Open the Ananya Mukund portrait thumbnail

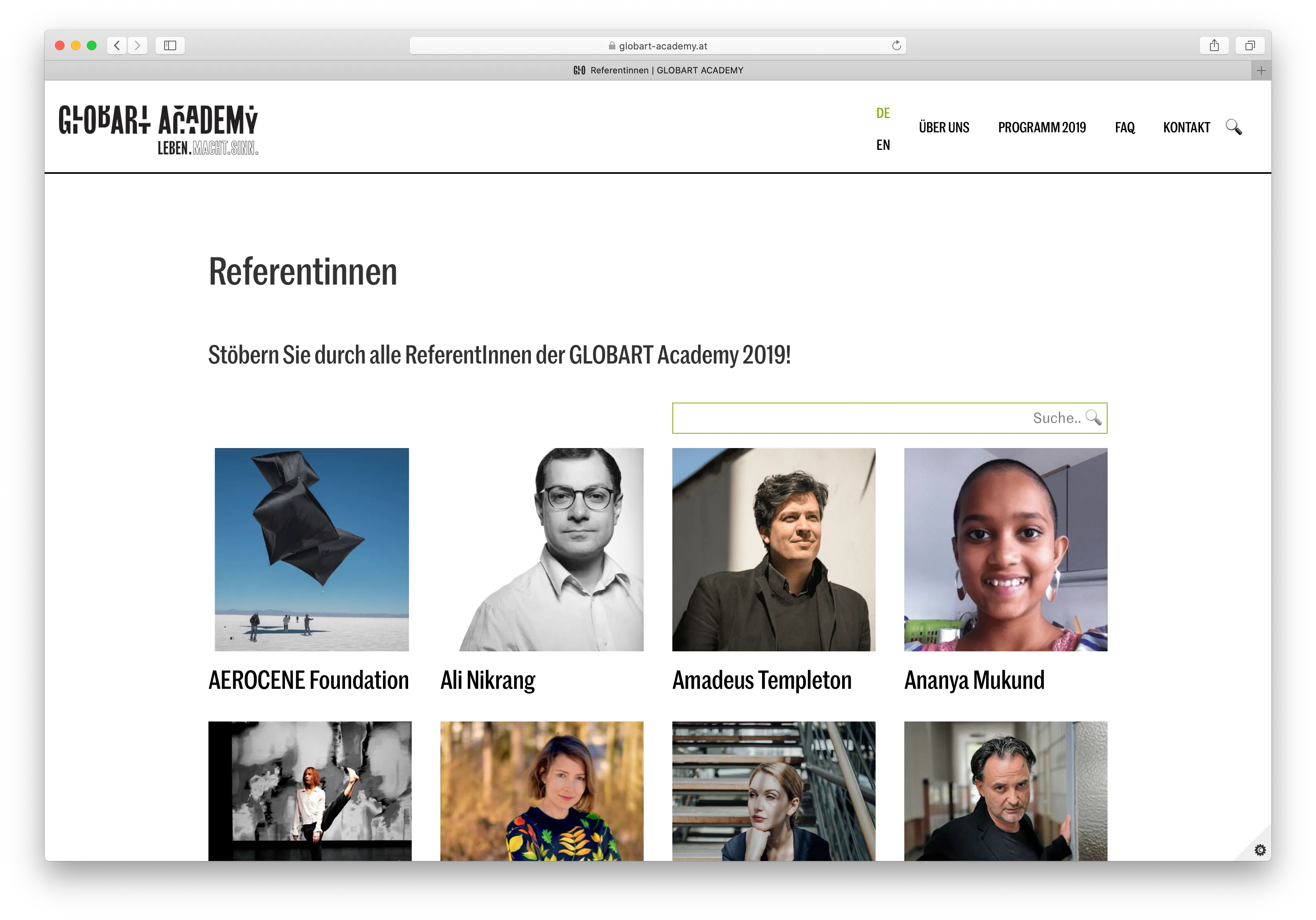point(1006,549)
